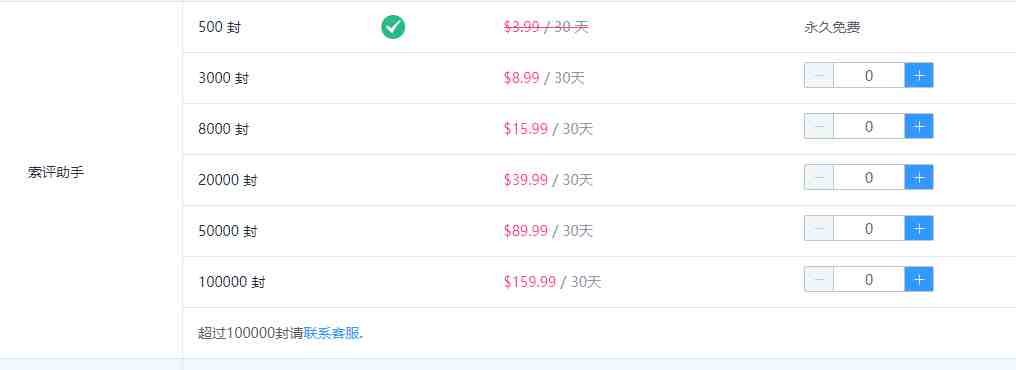This screenshot has width=1016, height=370.
Task: Click minus button for 8000 封 plan
Action: click(819, 126)
